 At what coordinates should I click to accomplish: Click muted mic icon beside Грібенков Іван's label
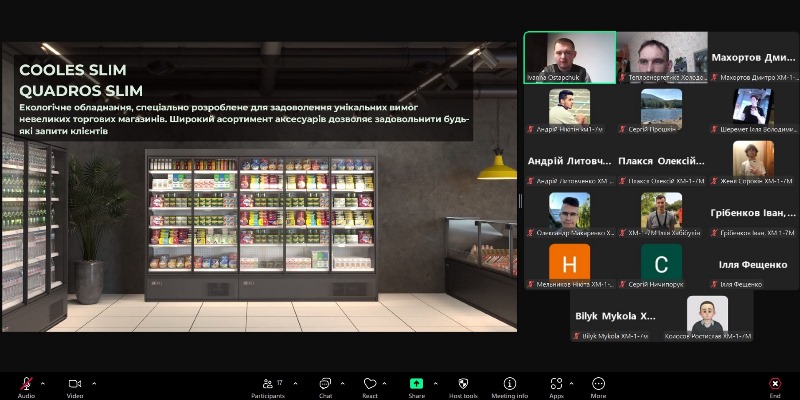coord(715,233)
